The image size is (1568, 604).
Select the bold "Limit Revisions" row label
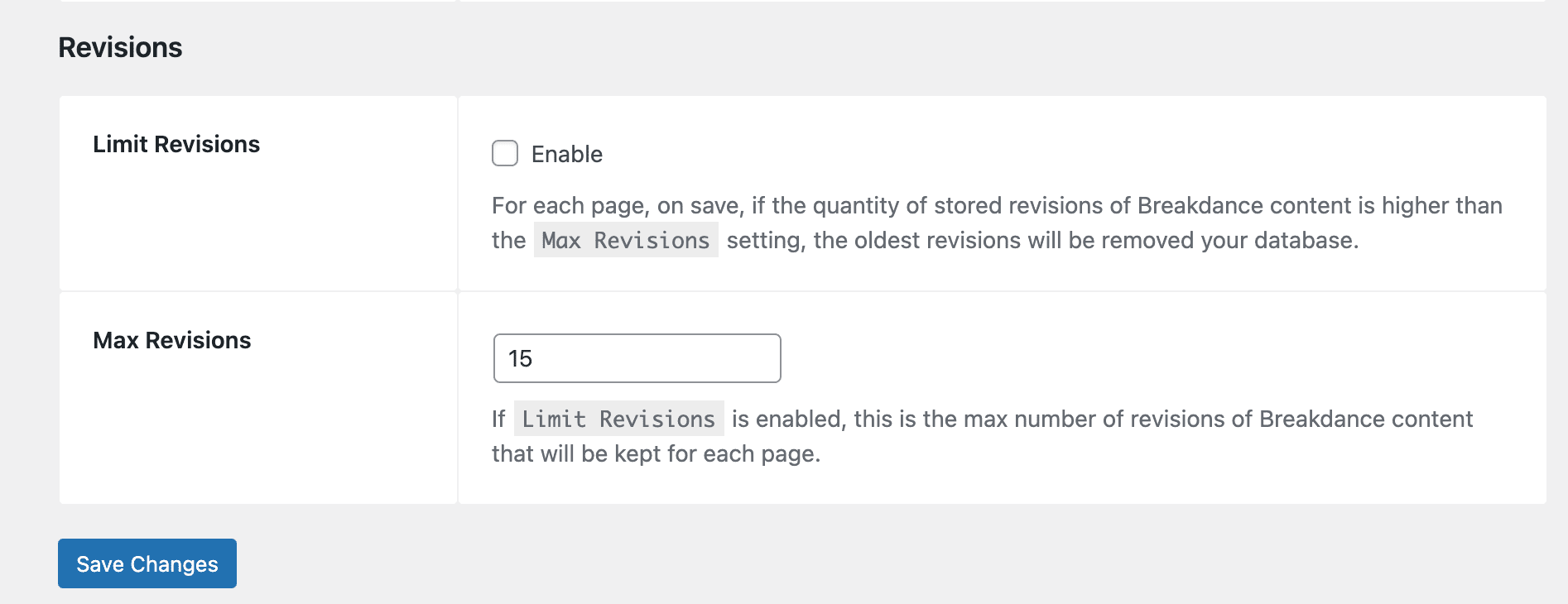click(x=176, y=145)
